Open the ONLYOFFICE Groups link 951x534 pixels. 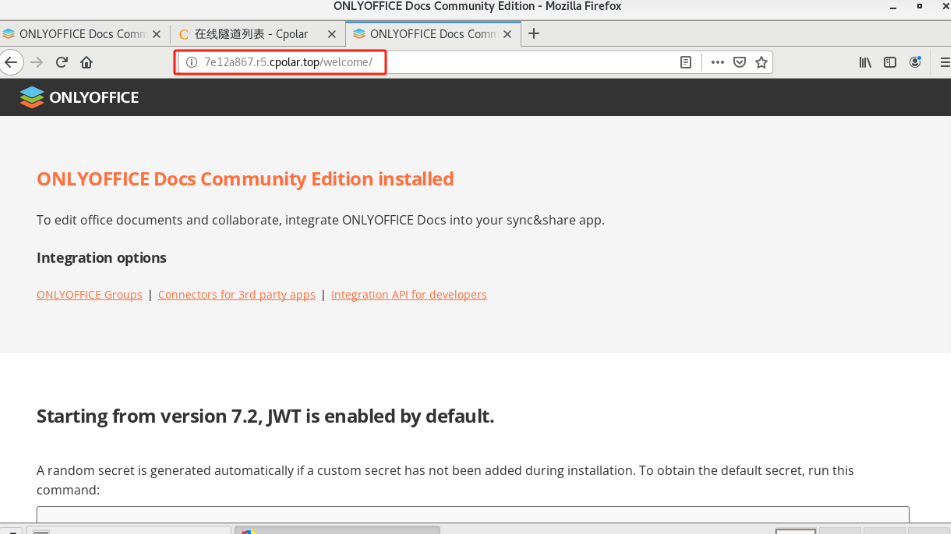click(x=89, y=295)
